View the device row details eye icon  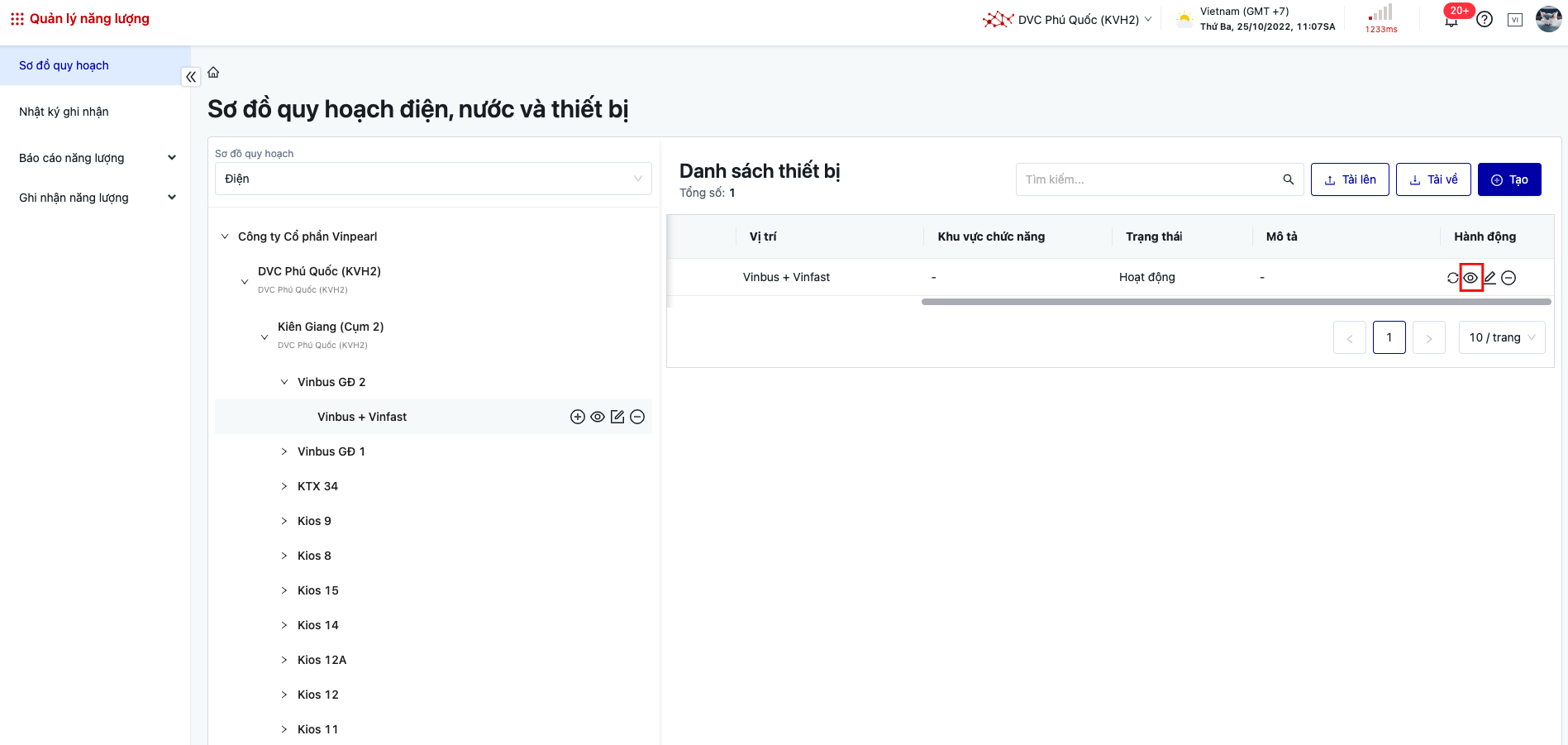(1470, 278)
